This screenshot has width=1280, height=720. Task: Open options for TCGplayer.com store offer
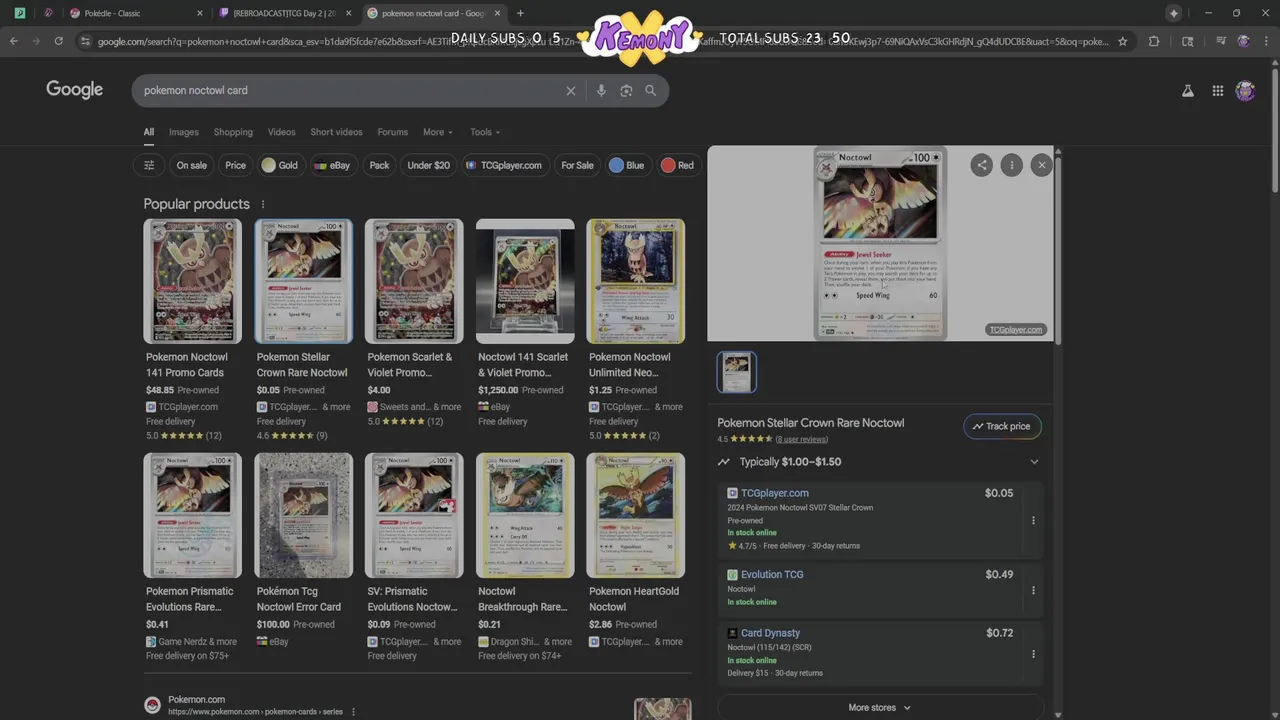(1033, 520)
